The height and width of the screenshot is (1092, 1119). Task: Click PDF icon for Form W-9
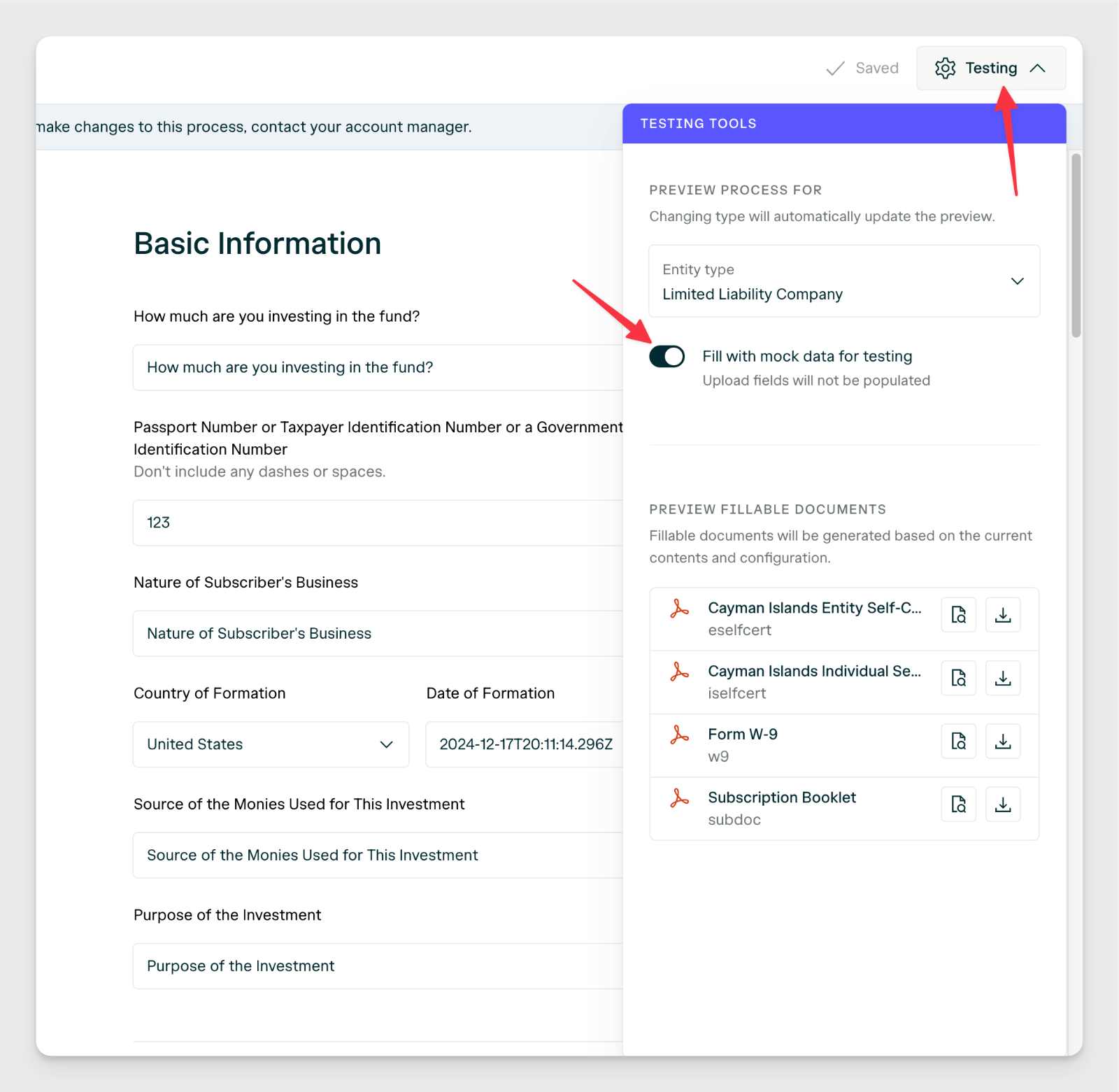[x=679, y=735]
